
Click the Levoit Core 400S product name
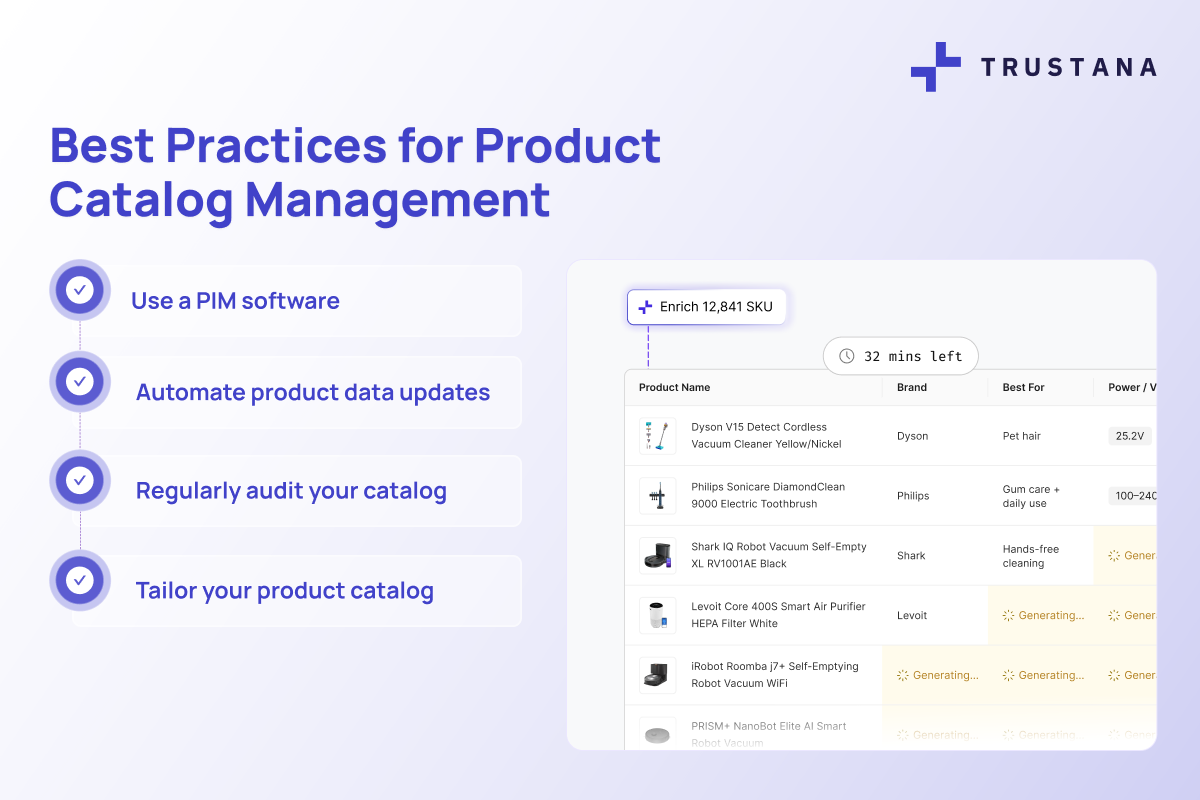point(778,615)
